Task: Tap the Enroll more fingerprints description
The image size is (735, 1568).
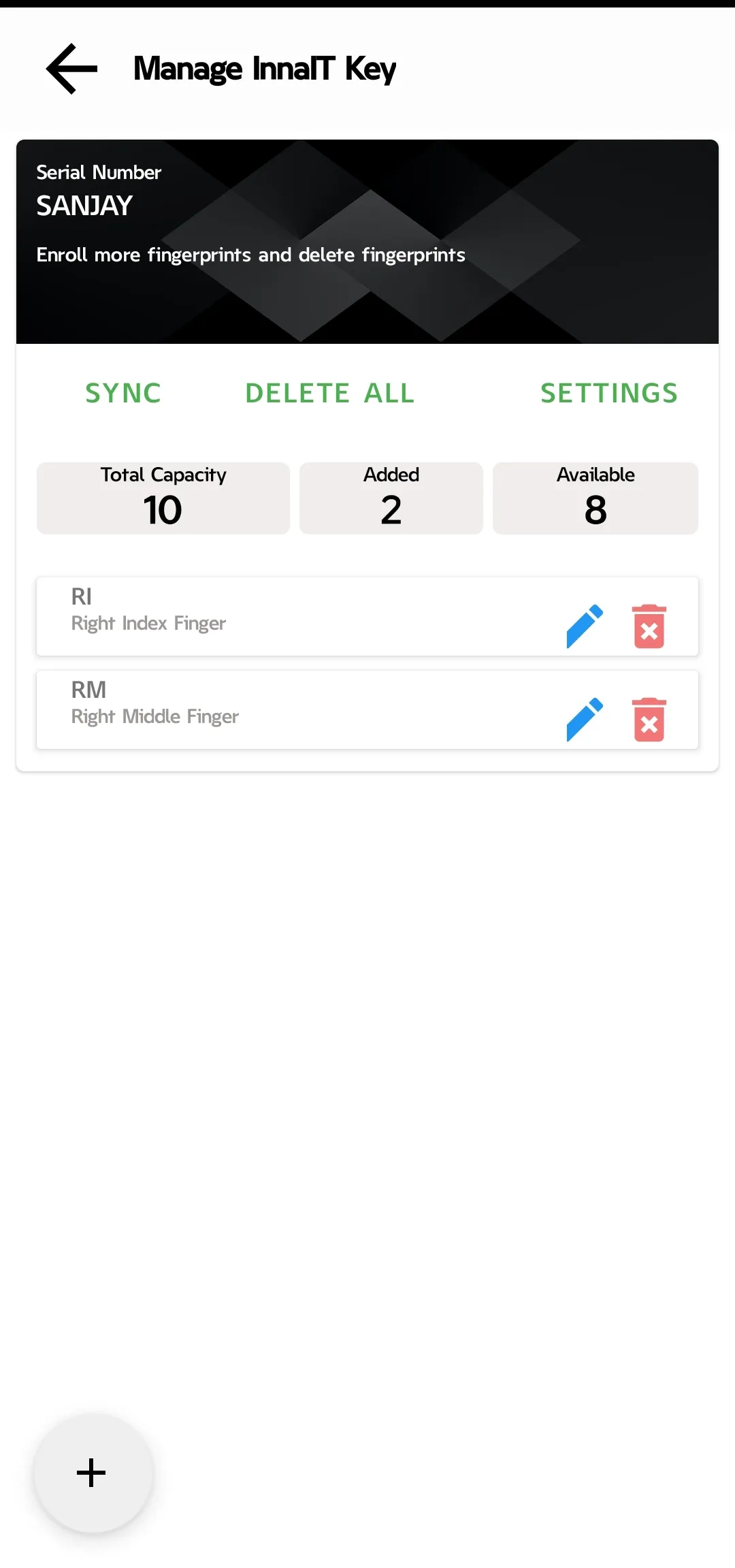Action: pyautogui.click(x=251, y=255)
